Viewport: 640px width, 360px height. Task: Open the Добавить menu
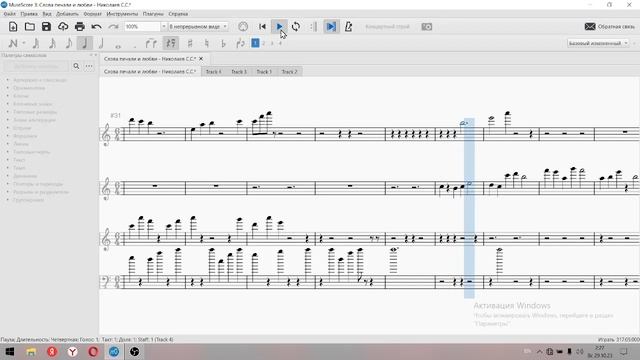[x=67, y=14]
